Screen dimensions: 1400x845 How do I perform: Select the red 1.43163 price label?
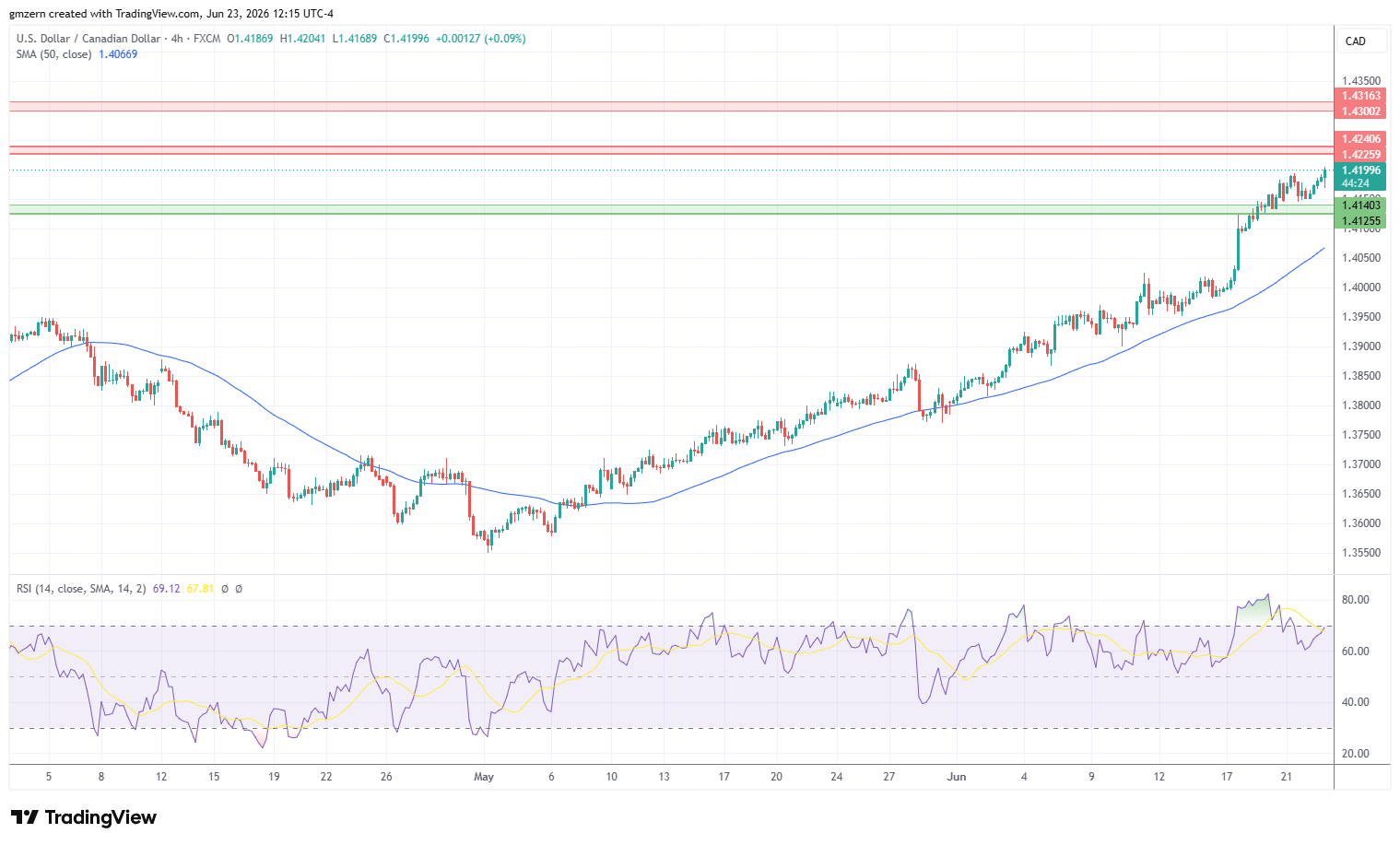(1360, 96)
